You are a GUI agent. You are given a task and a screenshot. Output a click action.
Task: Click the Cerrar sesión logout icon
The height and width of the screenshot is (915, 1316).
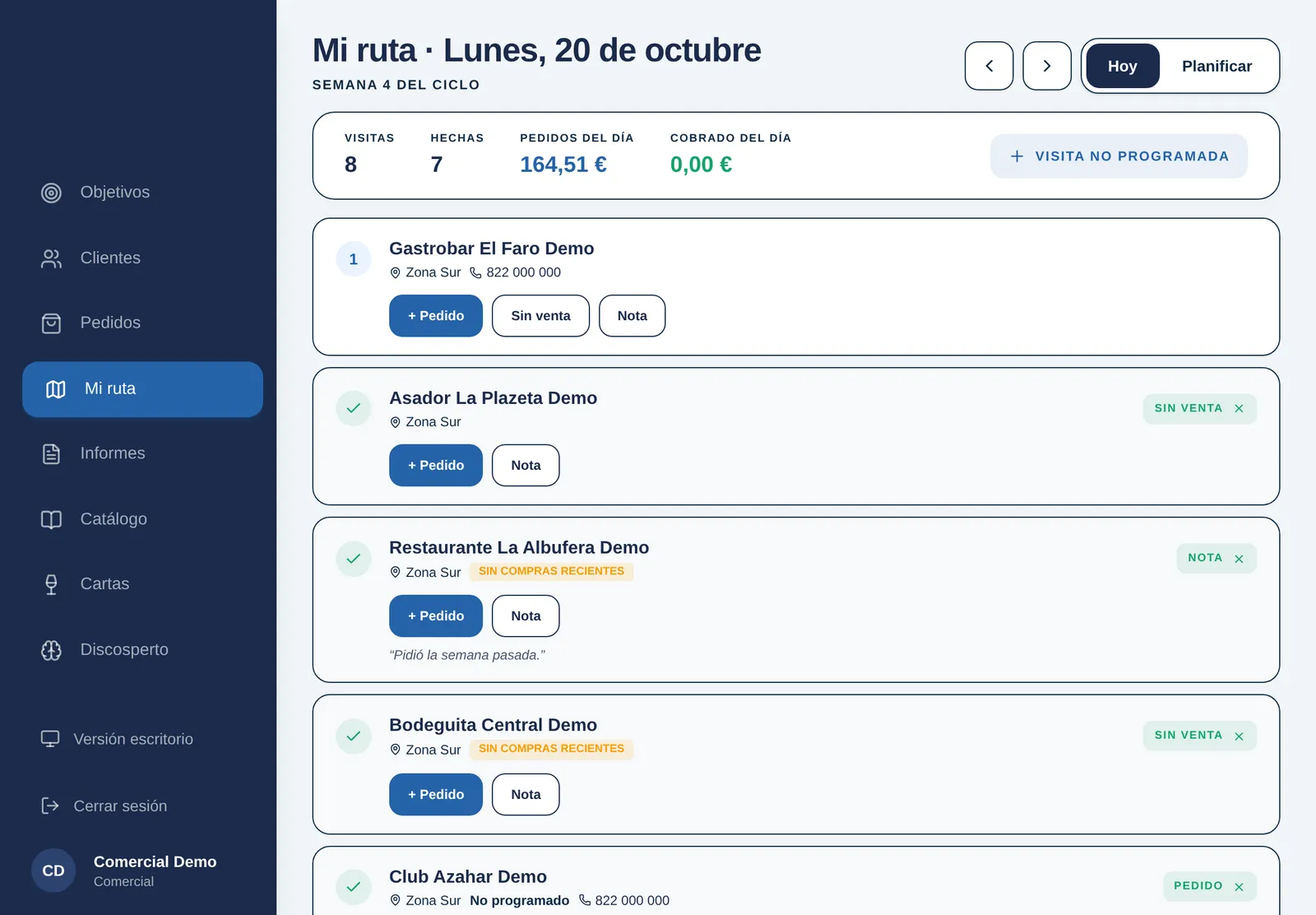click(50, 806)
